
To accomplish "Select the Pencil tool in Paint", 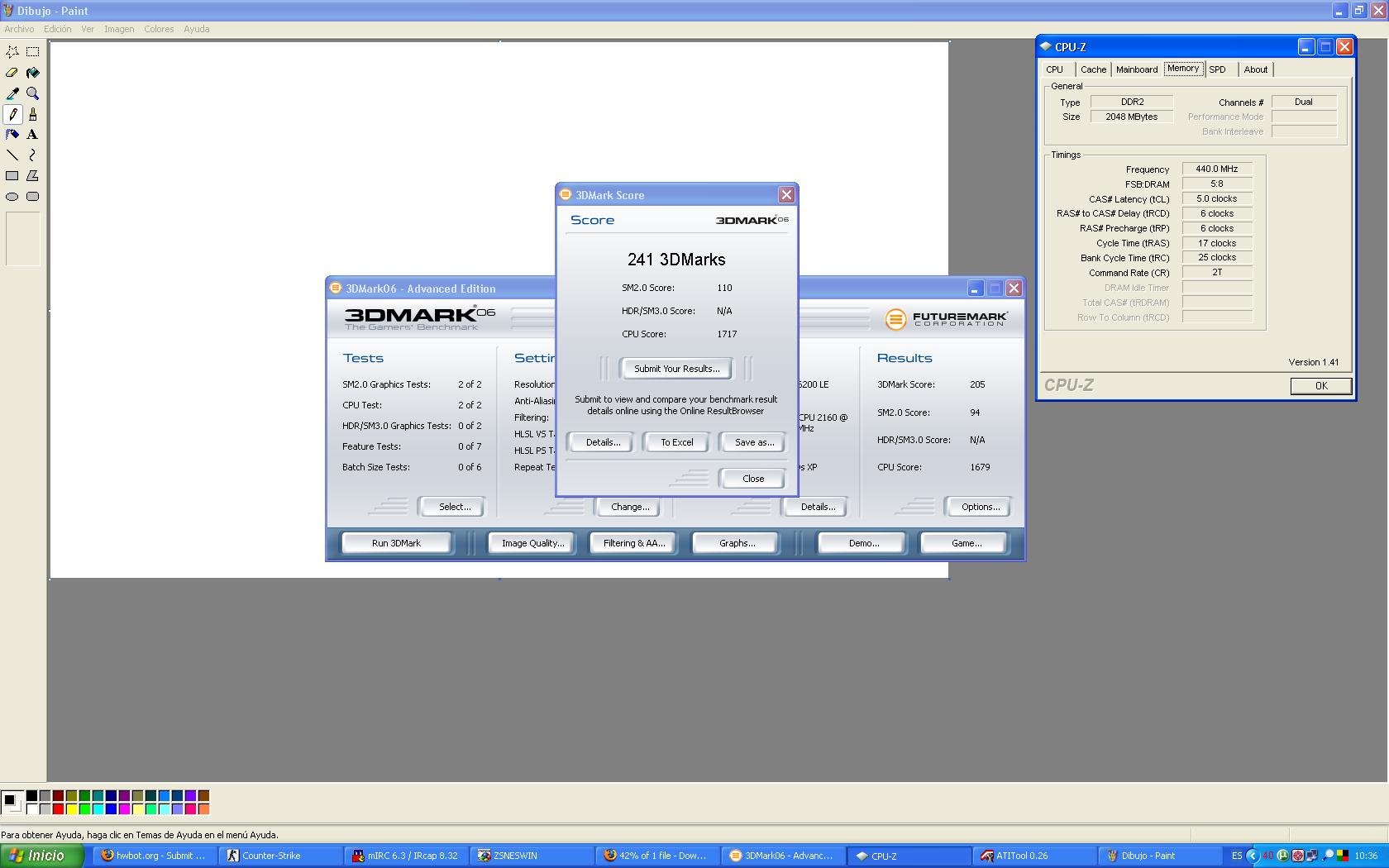I will click(x=12, y=114).
